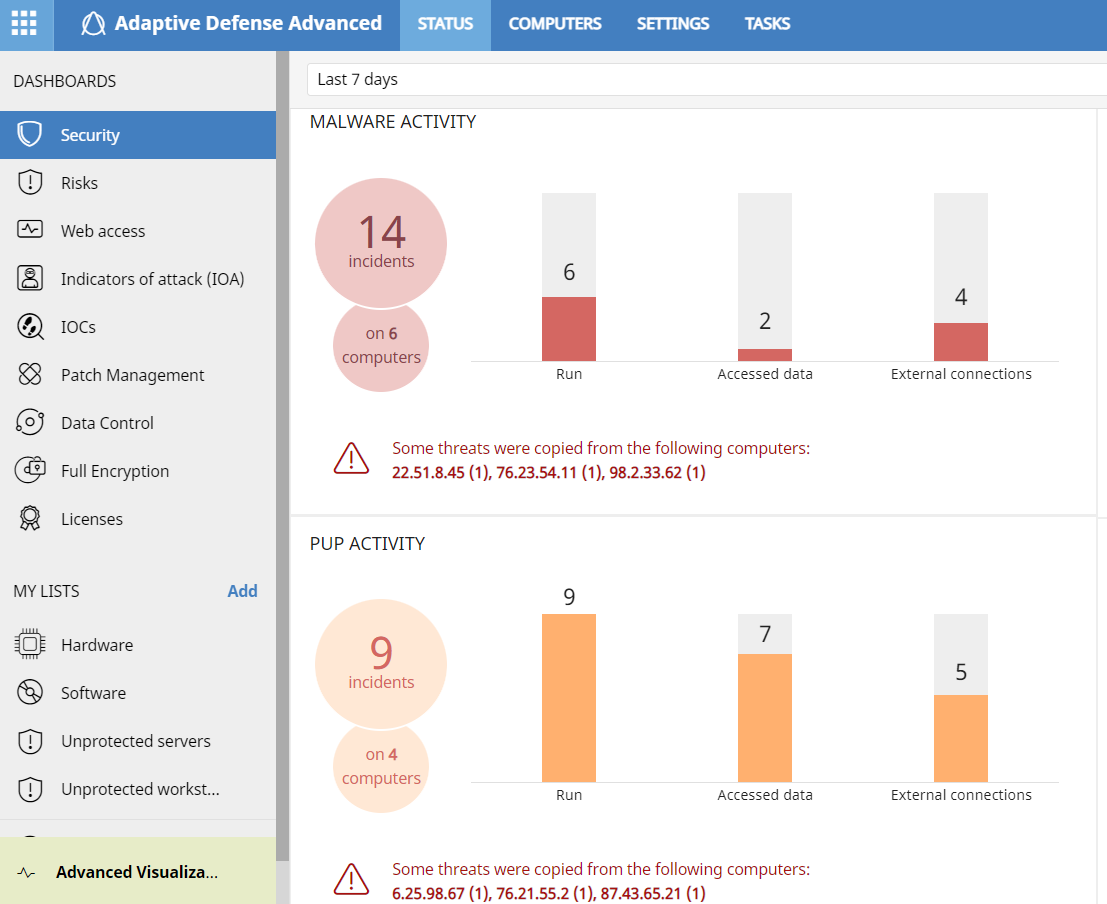Click the Unprotected workstations shield icon
This screenshot has height=904, width=1107.
tap(30, 789)
